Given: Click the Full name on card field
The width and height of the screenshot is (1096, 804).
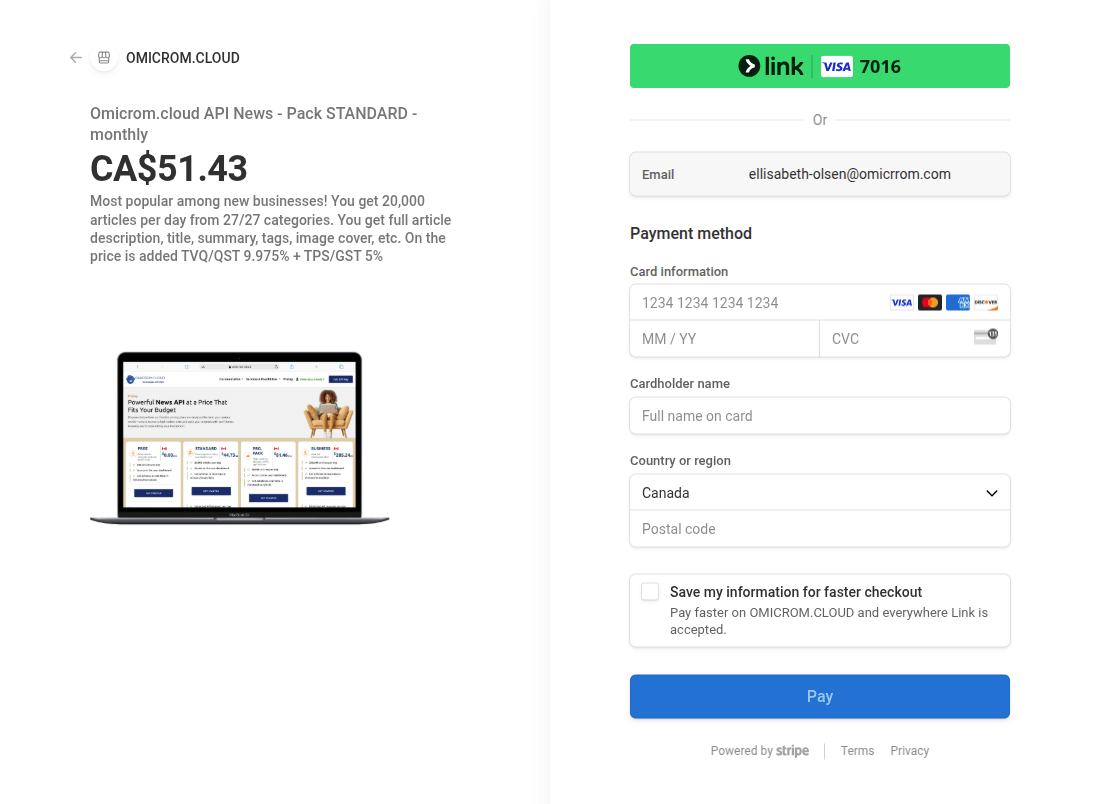Looking at the screenshot, I should [819, 416].
